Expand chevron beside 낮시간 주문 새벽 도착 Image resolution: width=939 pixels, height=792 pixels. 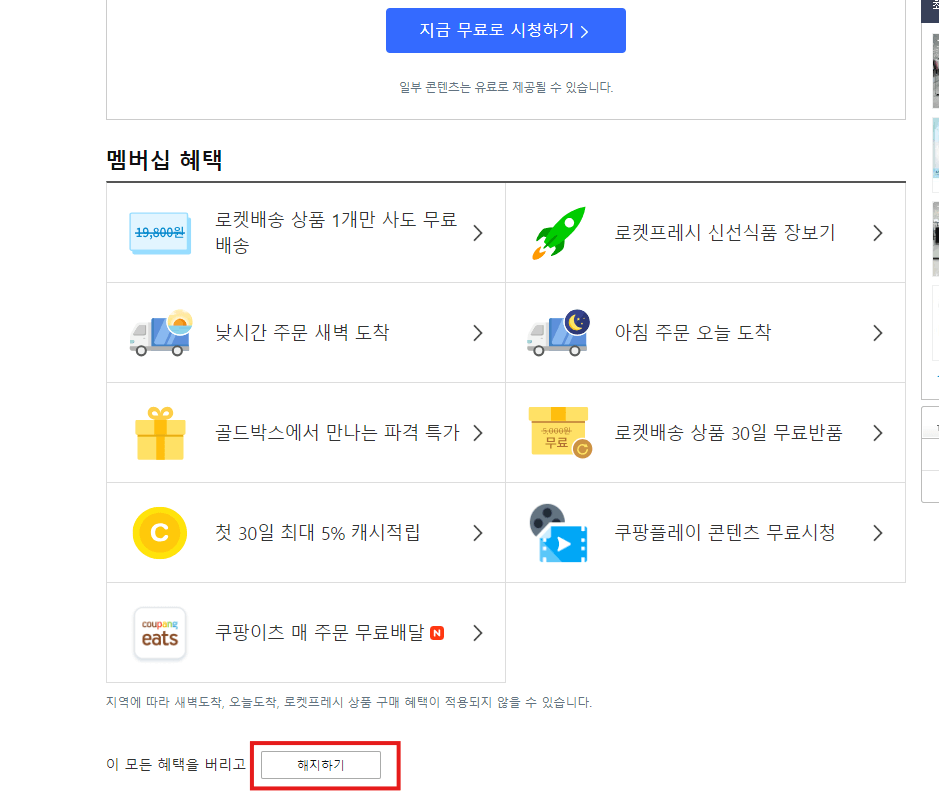478,333
